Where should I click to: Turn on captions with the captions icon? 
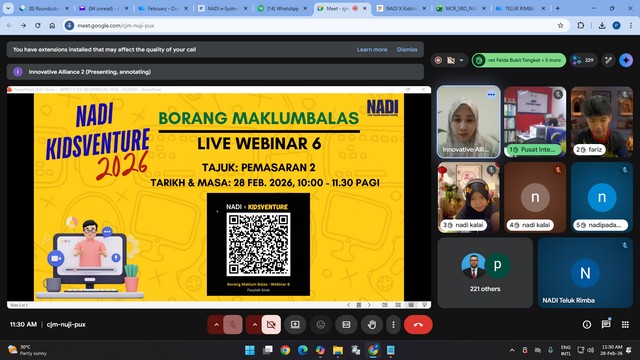tap(346, 325)
